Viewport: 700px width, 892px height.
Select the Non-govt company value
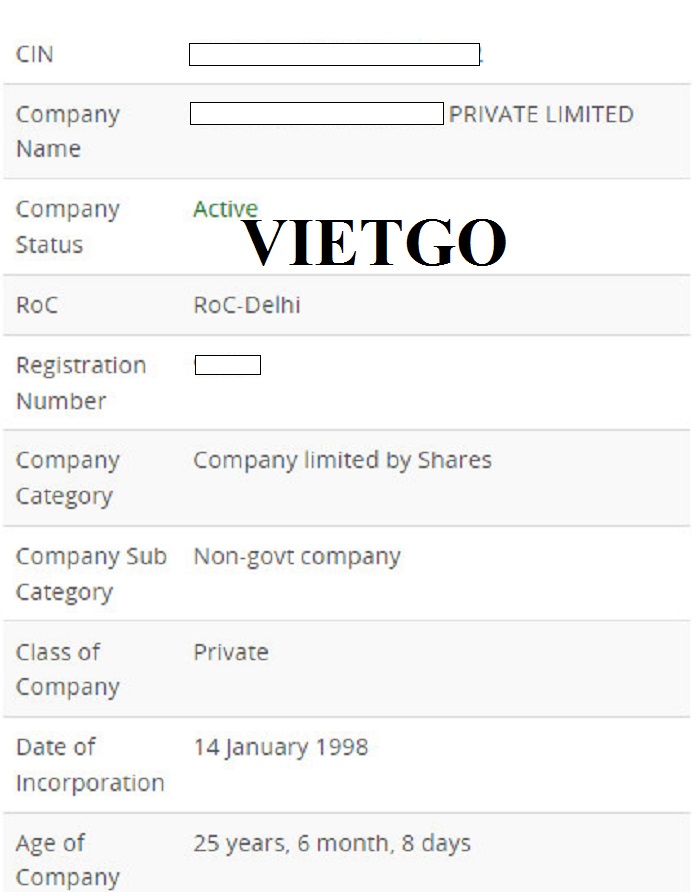coord(297,556)
